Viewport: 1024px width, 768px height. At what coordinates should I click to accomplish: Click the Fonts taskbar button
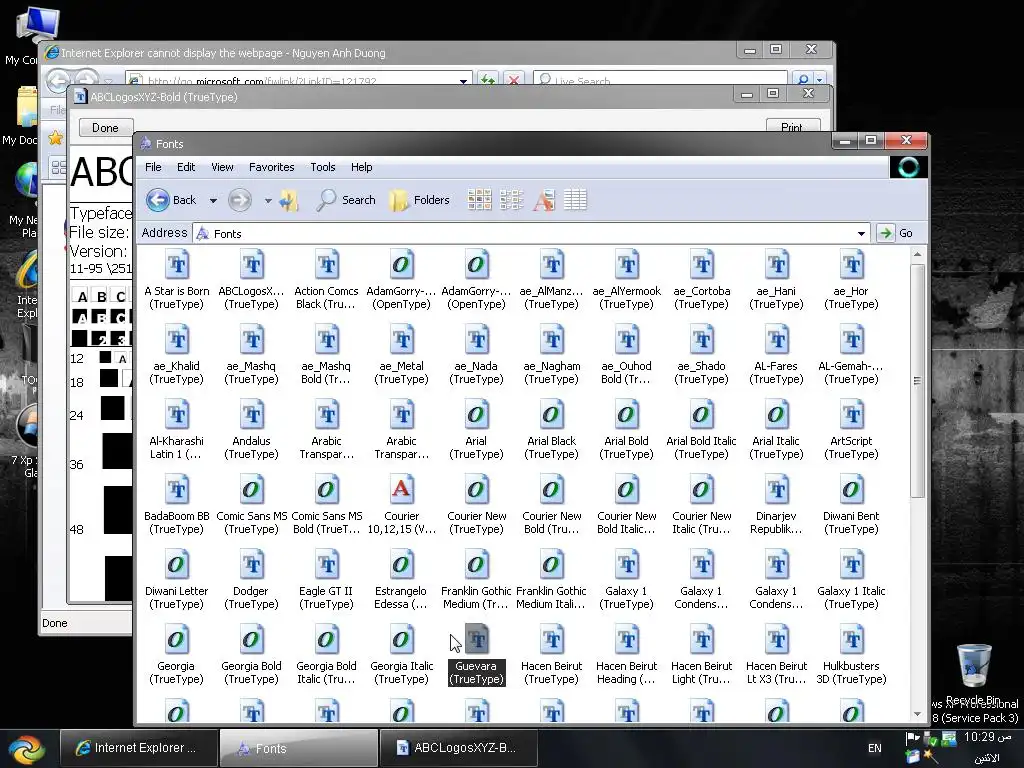(298, 748)
